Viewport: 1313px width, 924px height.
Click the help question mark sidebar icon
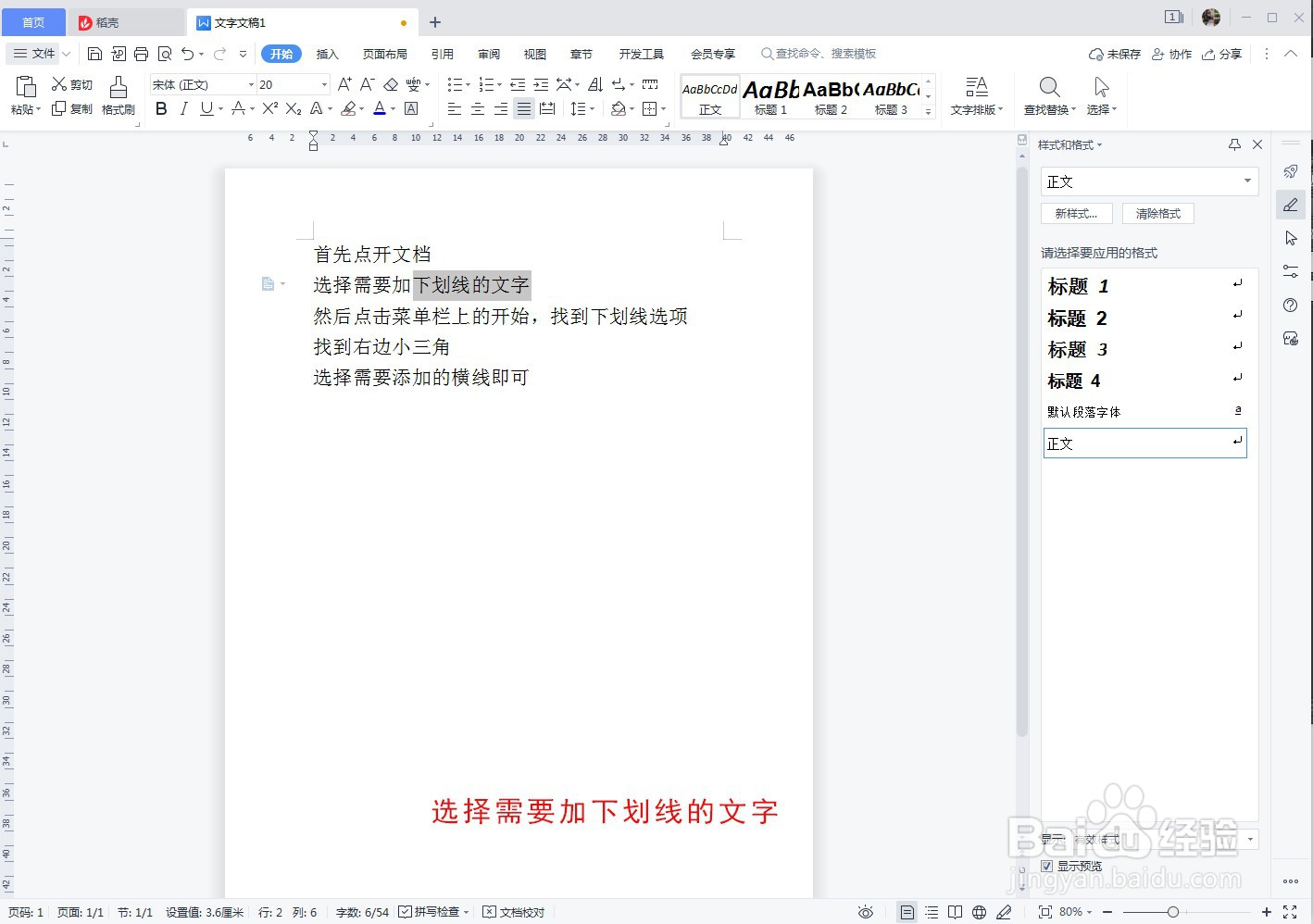pos(1291,306)
